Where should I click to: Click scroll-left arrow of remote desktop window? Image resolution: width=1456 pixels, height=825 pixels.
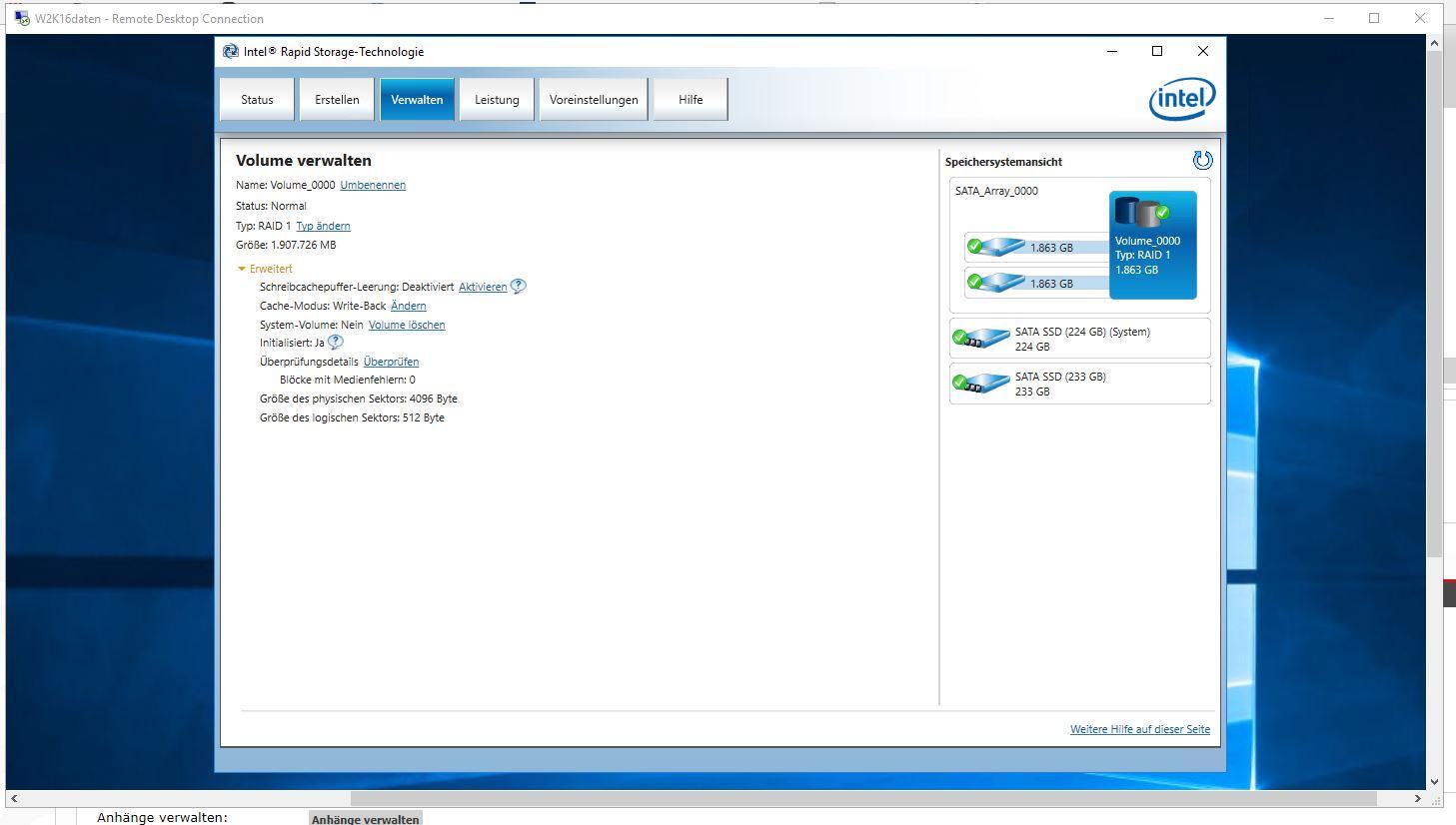point(14,798)
